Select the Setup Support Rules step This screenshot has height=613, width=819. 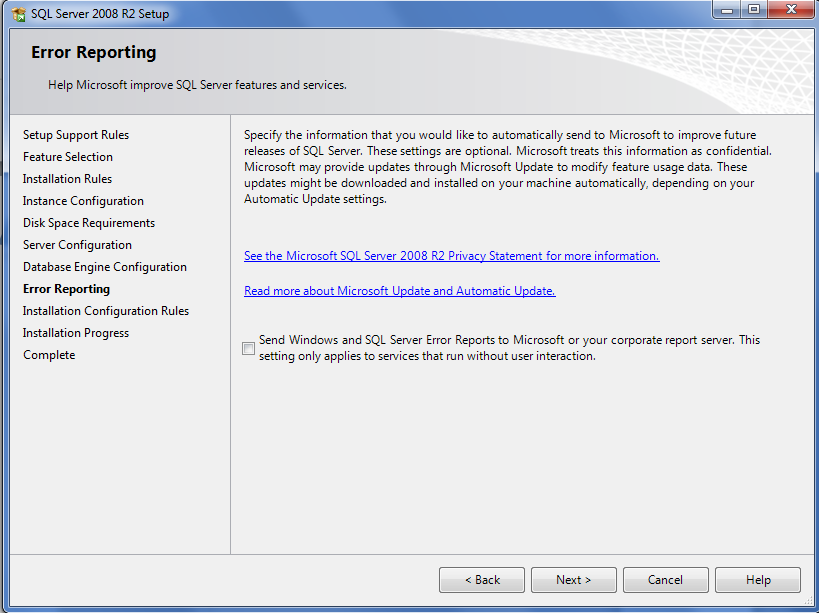(x=76, y=135)
